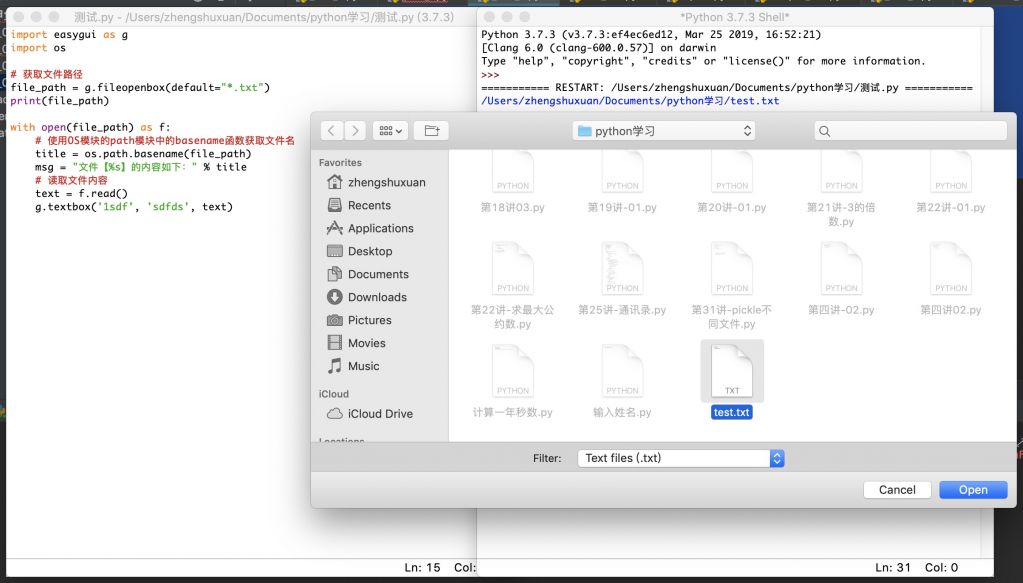
Task: Select iCloud Drive in the sidebar
Action: coord(380,413)
